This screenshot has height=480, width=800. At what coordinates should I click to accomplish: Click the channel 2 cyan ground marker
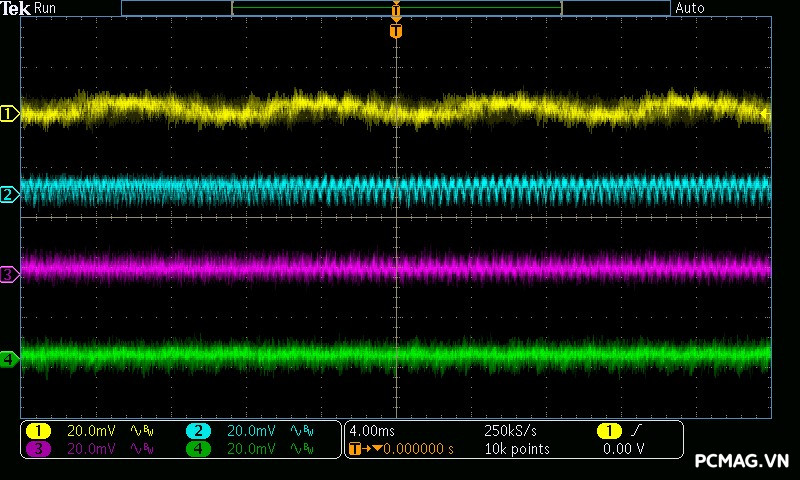[10, 194]
